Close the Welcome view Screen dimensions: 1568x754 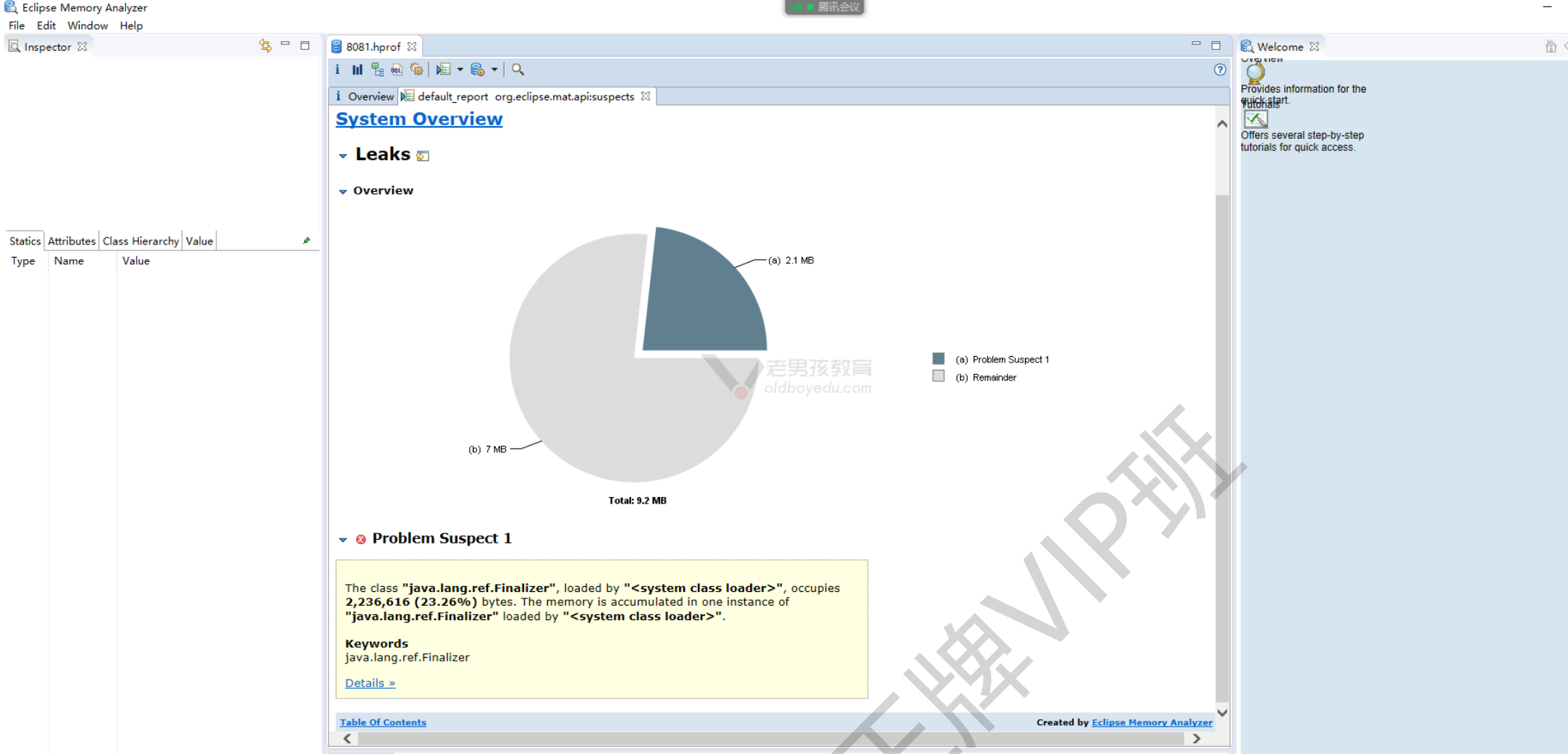[x=1314, y=46]
